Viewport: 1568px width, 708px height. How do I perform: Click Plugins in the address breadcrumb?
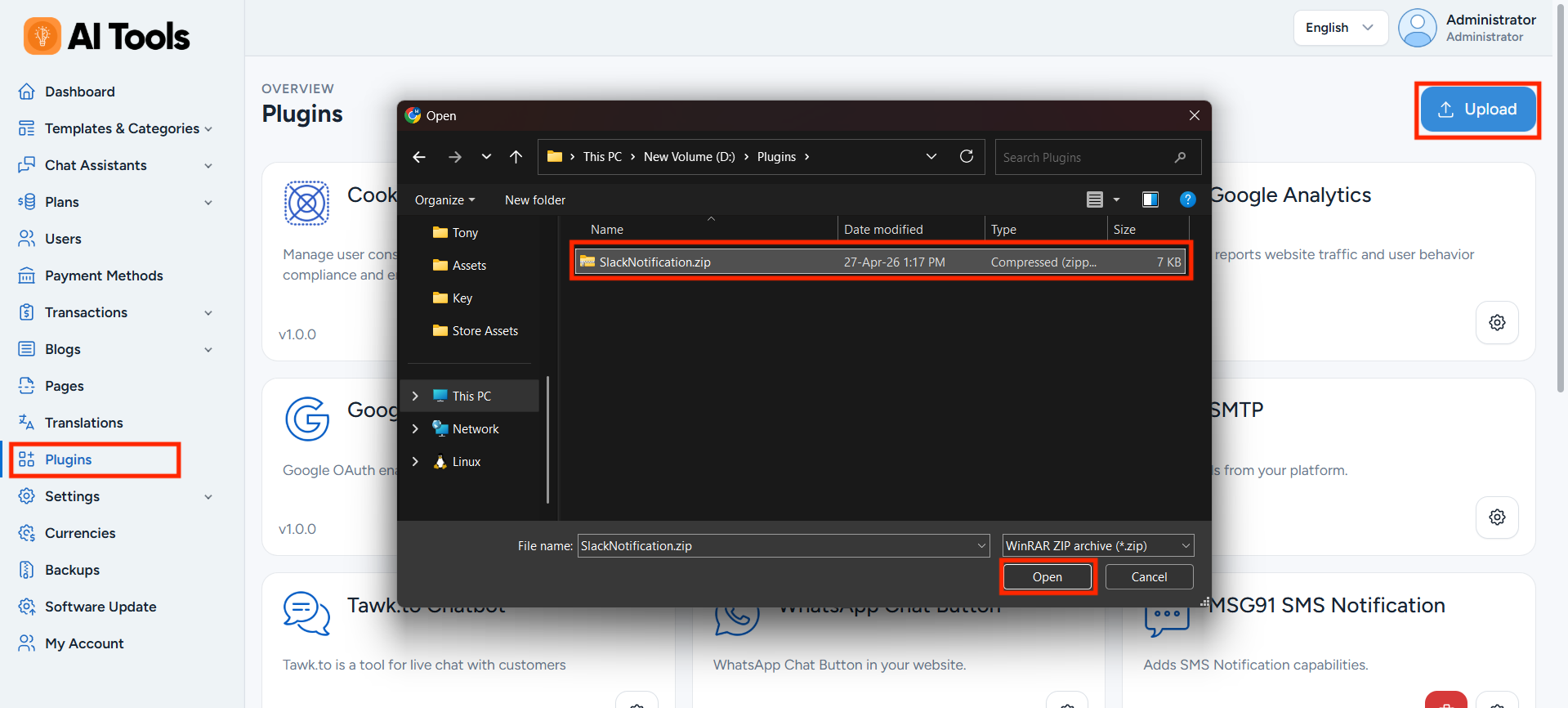[x=776, y=157]
